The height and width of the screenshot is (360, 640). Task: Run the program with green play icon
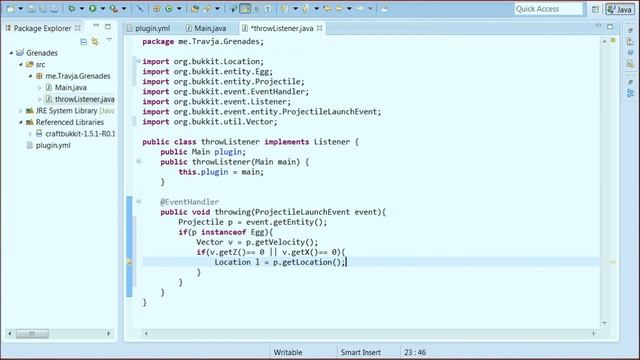click(x=93, y=9)
